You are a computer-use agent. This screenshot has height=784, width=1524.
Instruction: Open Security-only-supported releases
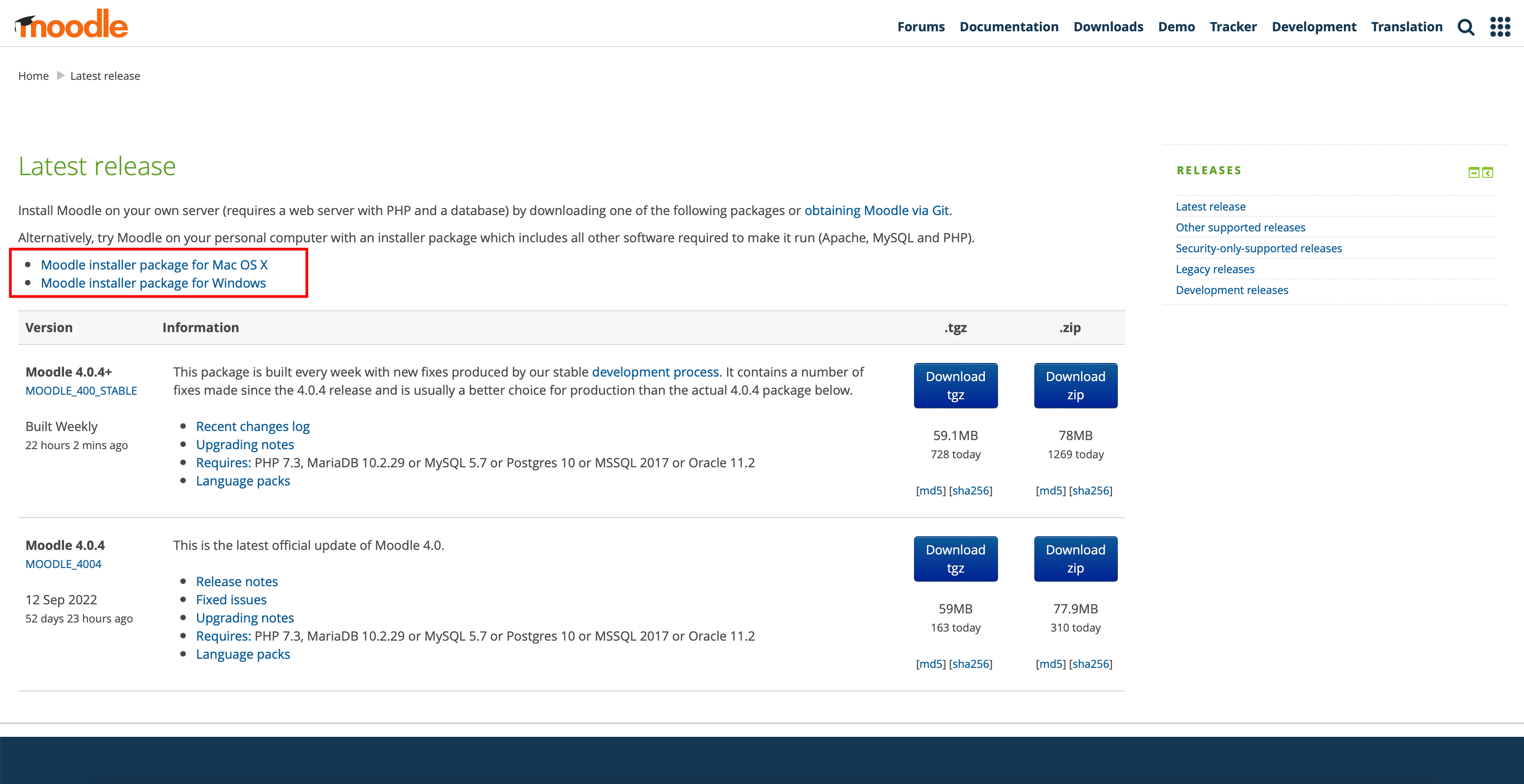[1259, 248]
